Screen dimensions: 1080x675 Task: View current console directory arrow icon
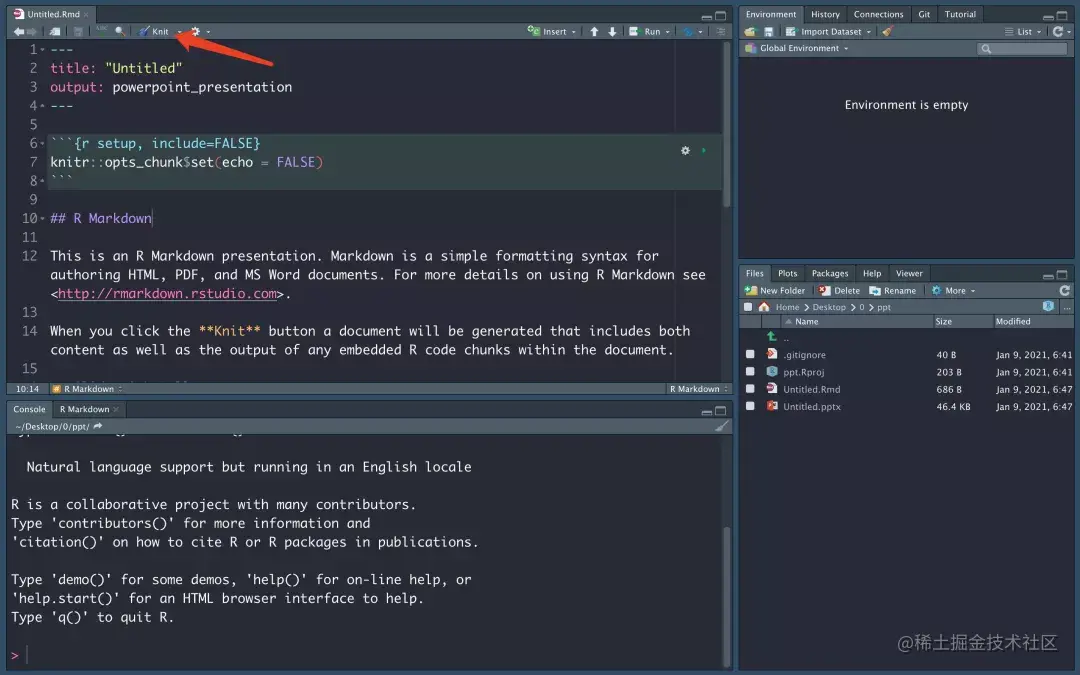[x=98, y=426]
